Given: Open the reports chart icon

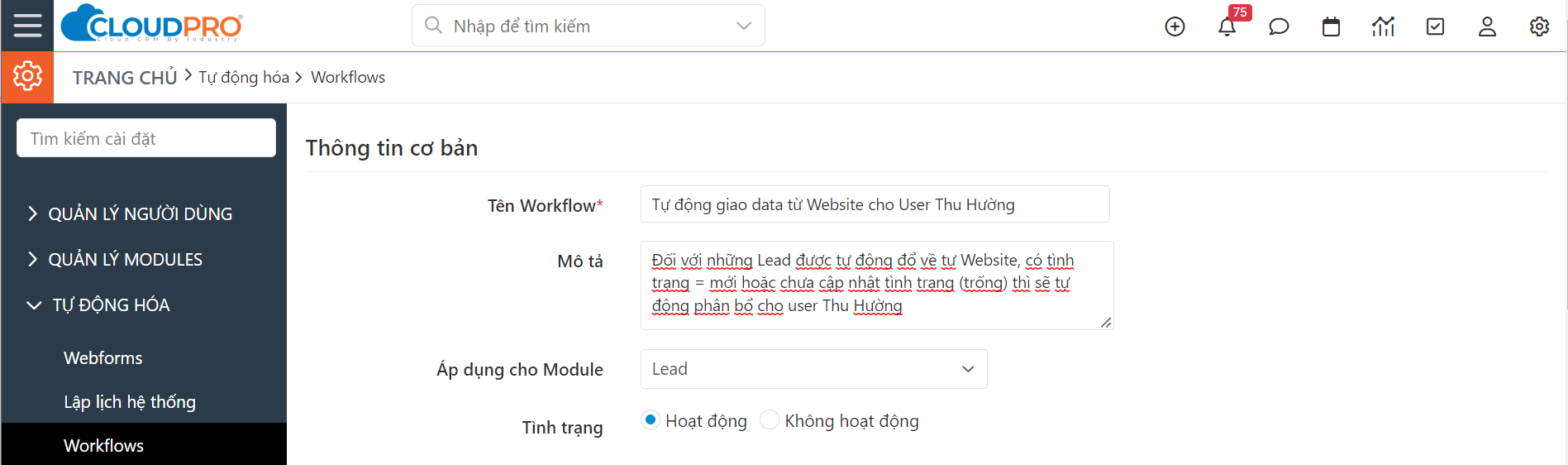Looking at the screenshot, I should (1383, 26).
